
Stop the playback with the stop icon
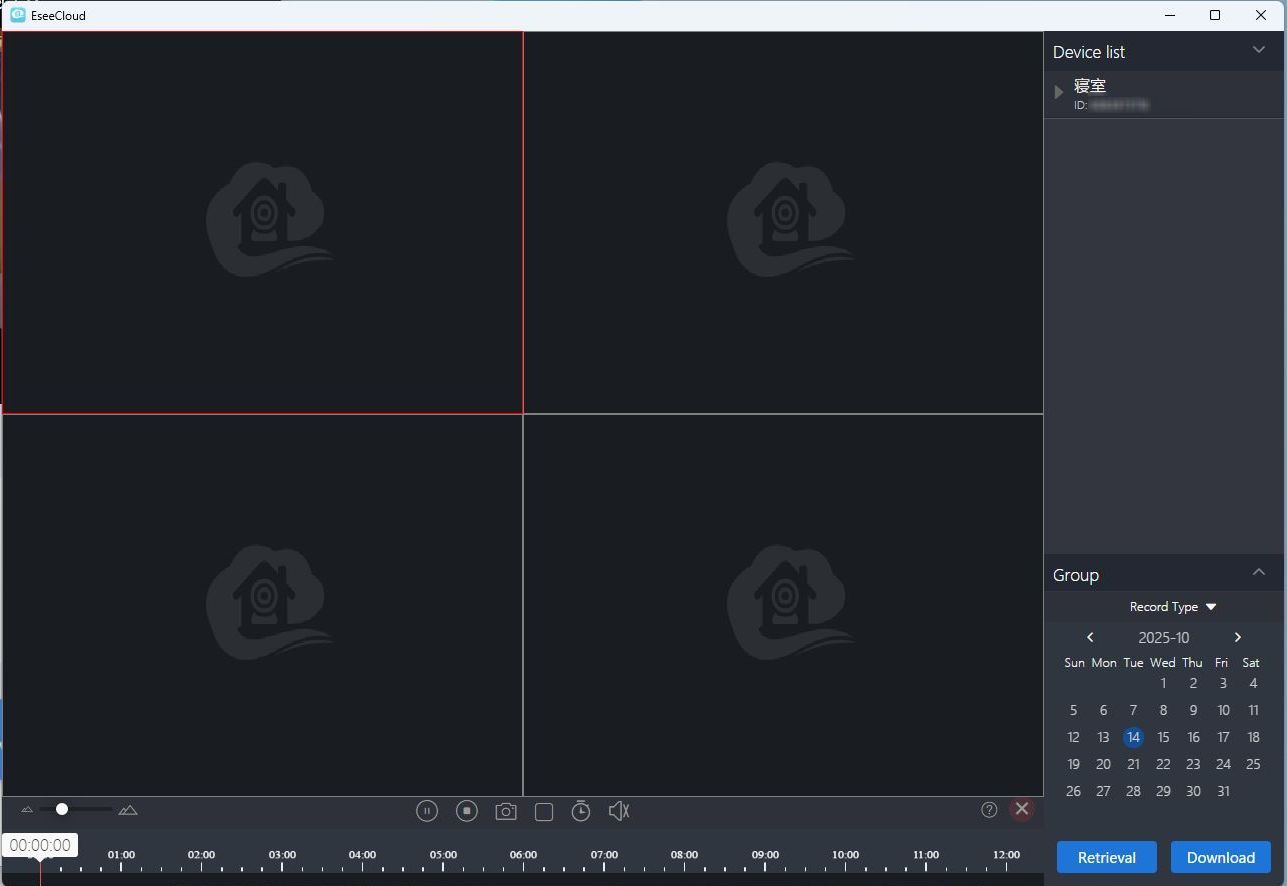click(x=467, y=811)
